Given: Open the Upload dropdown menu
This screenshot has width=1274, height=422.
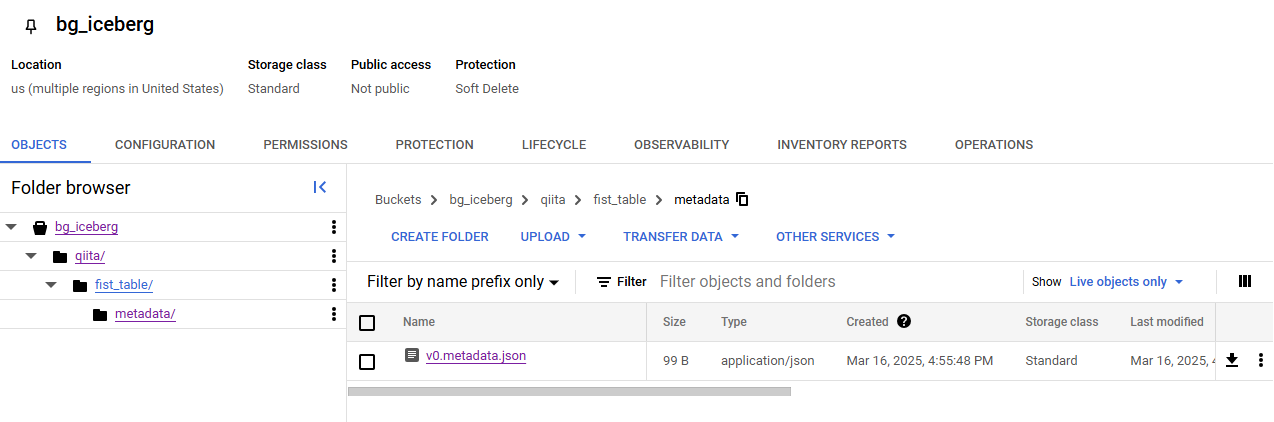Looking at the screenshot, I should point(553,237).
